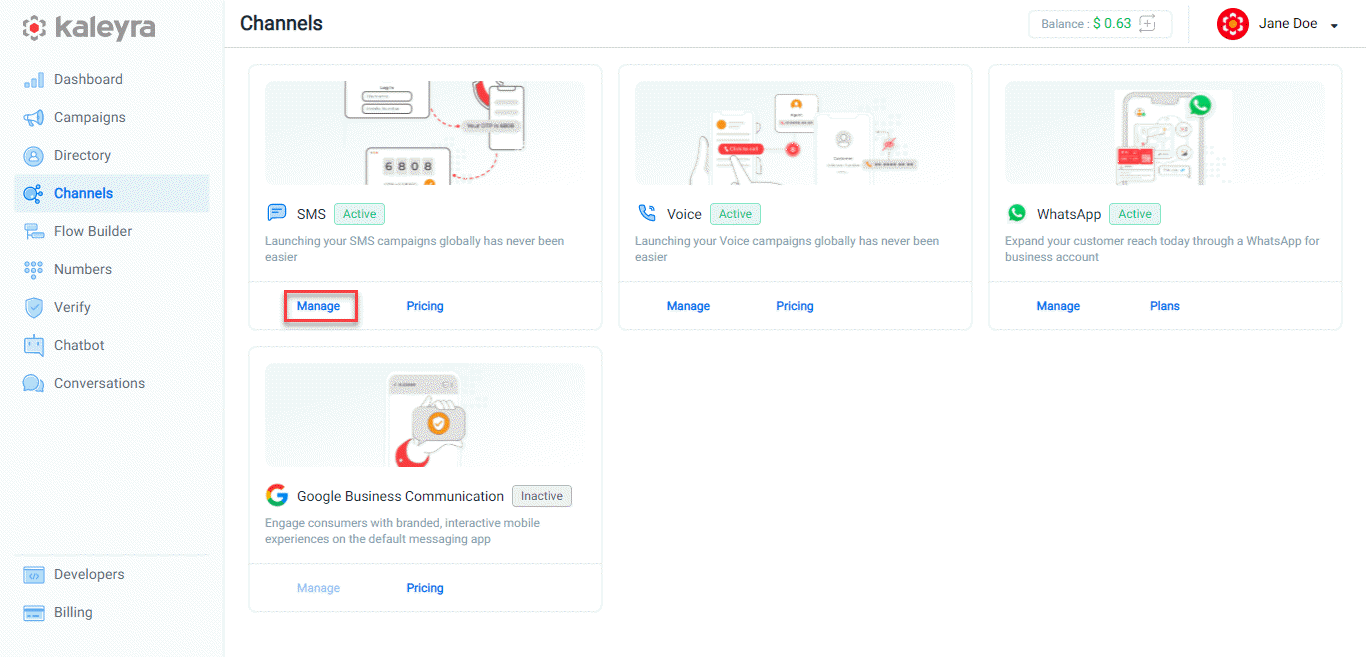Click Manage under the Voice channel

(x=689, y=306)
